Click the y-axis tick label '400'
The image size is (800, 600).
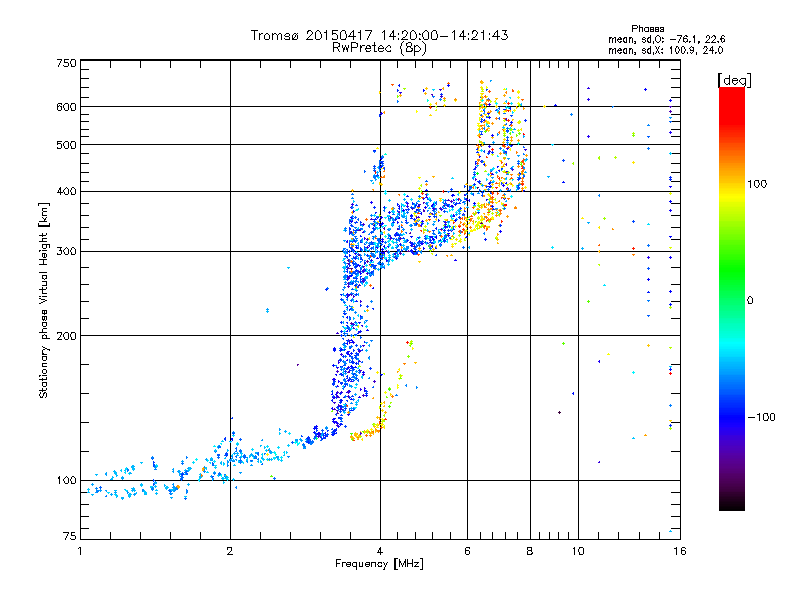coord(66,191)
